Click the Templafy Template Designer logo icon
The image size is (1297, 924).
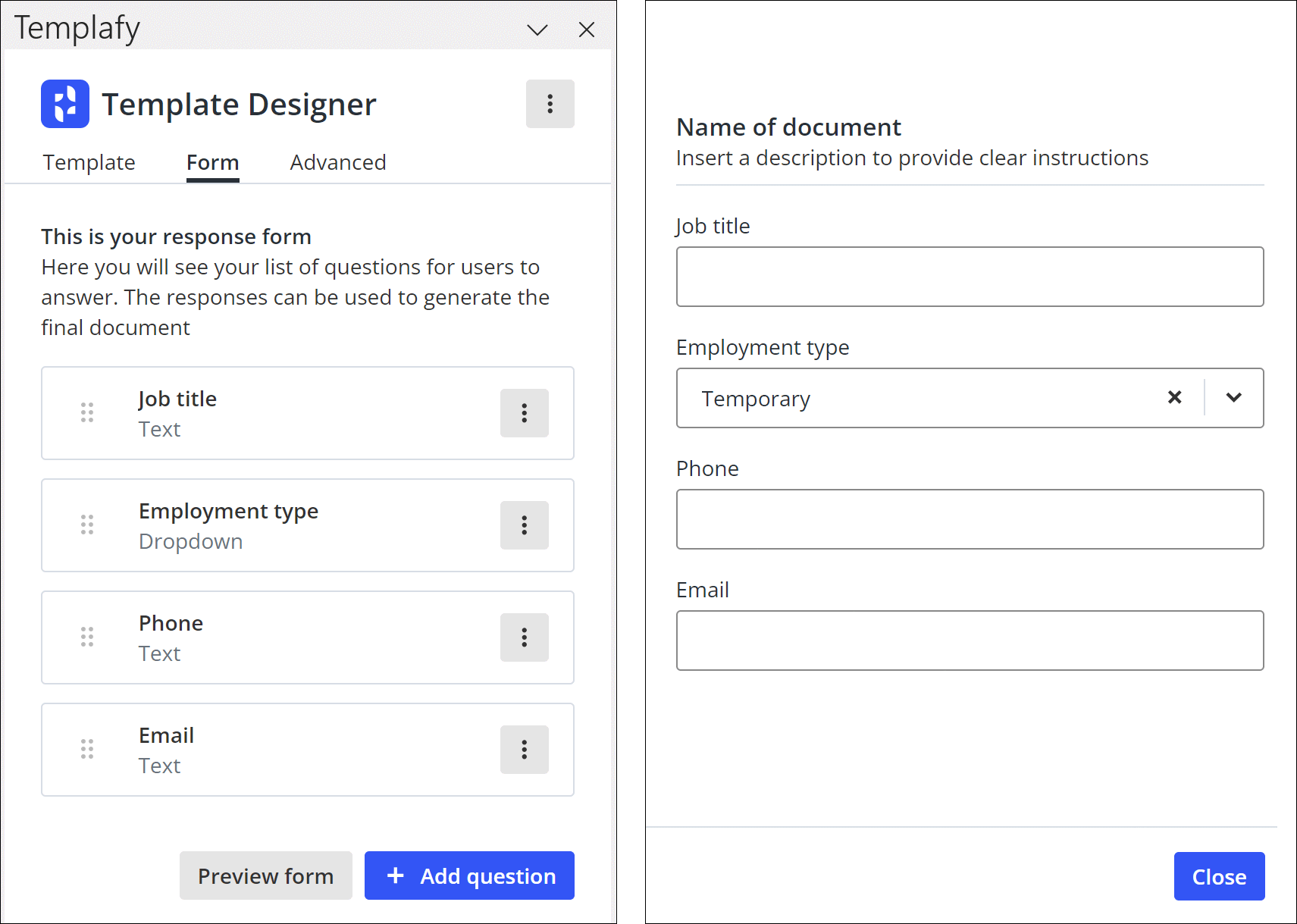click(x=65, y=104)
